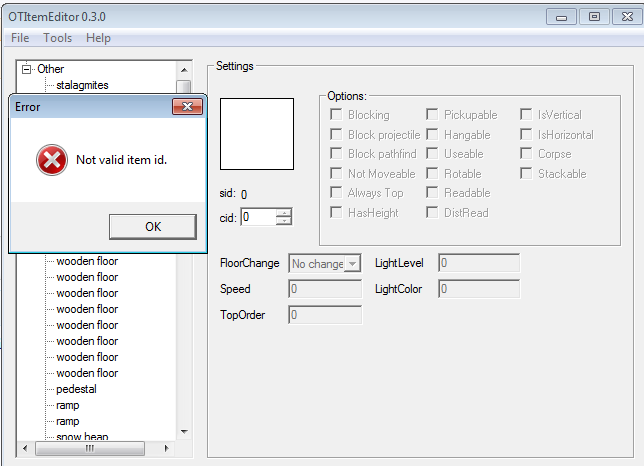
Task: Select the stalagmites tree item
Action: click(x=82, y=85)
